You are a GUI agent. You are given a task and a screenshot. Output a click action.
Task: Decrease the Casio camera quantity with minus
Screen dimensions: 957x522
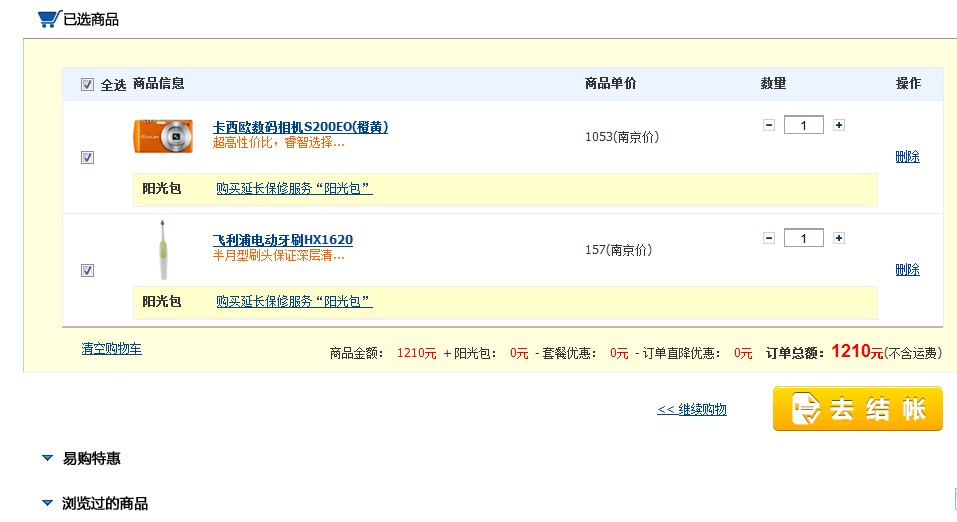tap(769, 125)
